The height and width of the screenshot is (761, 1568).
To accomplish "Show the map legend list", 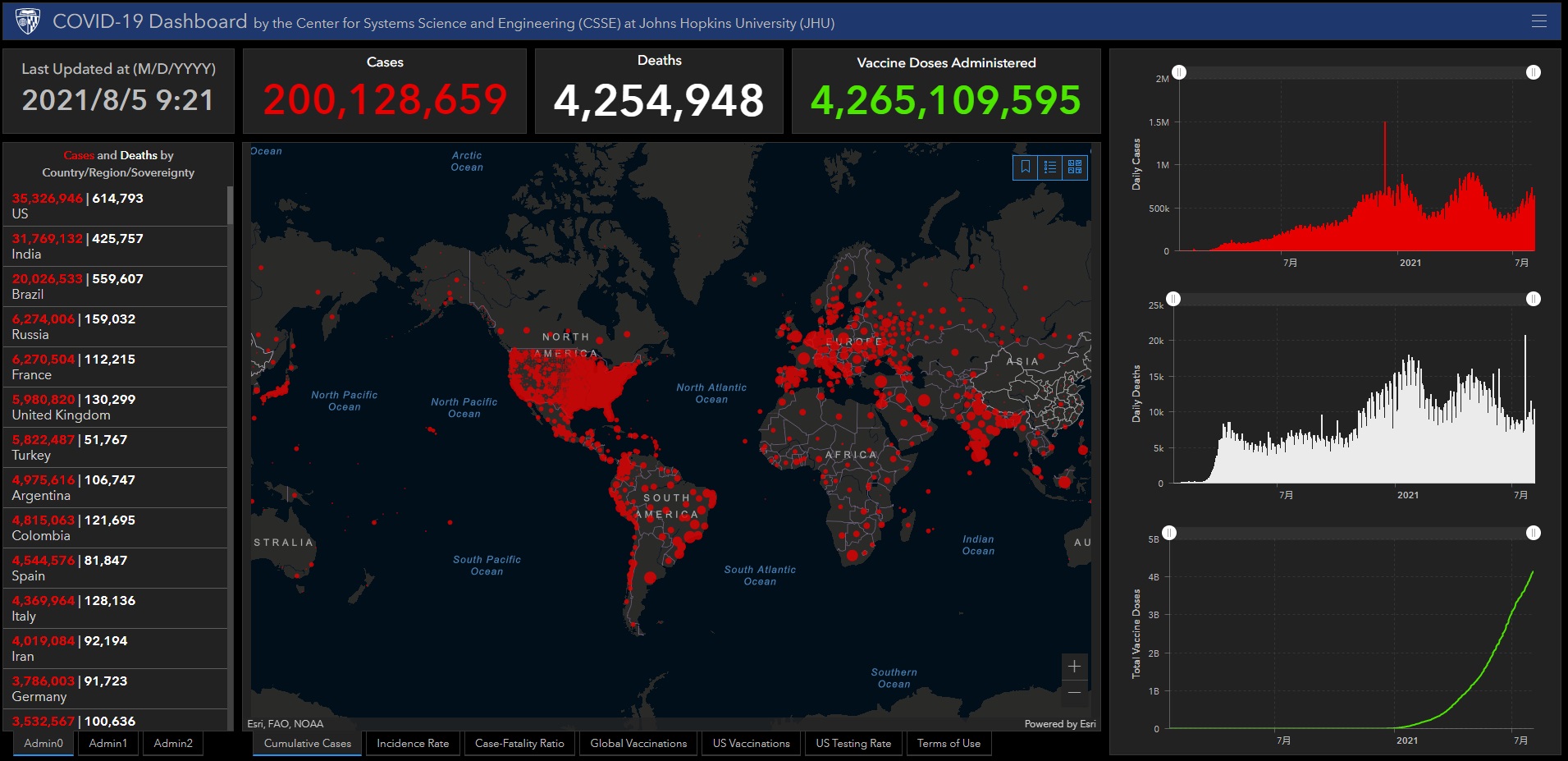I will tap(1049, 167).
